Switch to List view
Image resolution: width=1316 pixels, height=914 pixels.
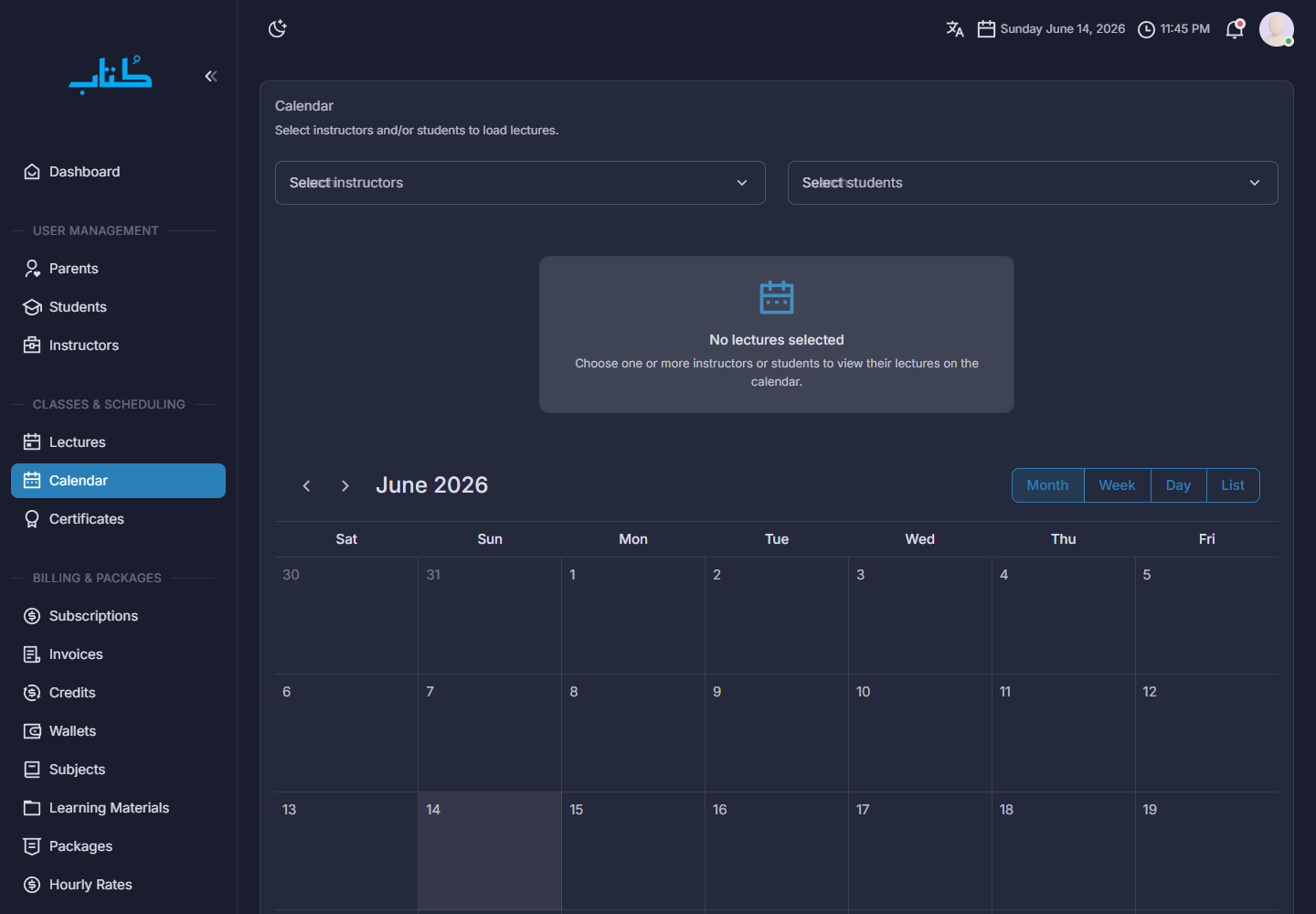click(1233, 485)
